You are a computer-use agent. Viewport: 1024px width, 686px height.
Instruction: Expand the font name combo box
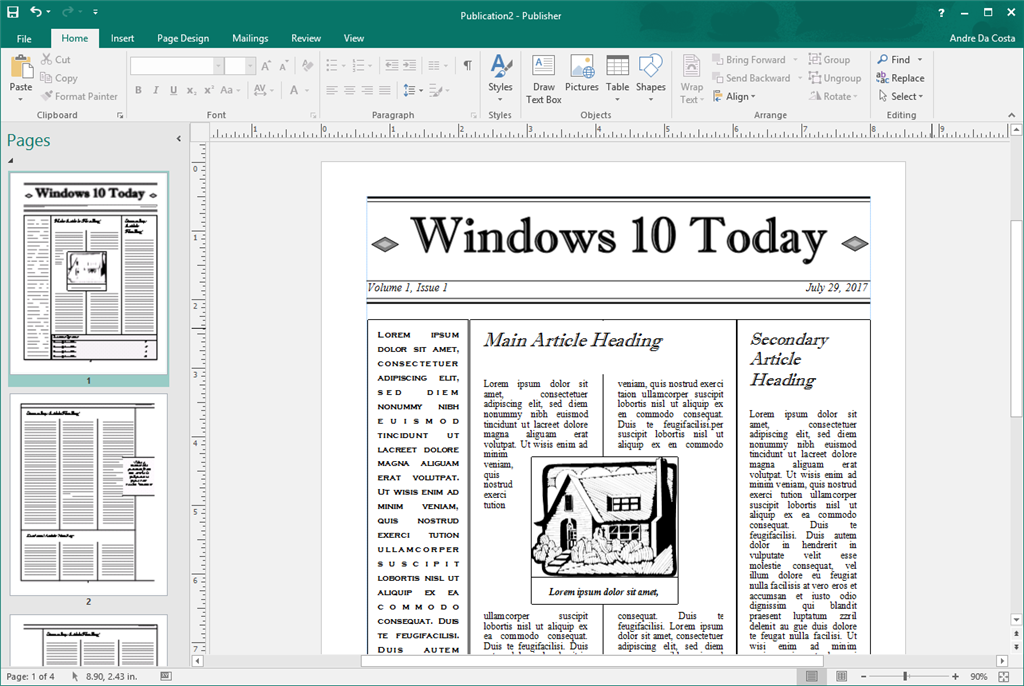(x=218, y=66)
